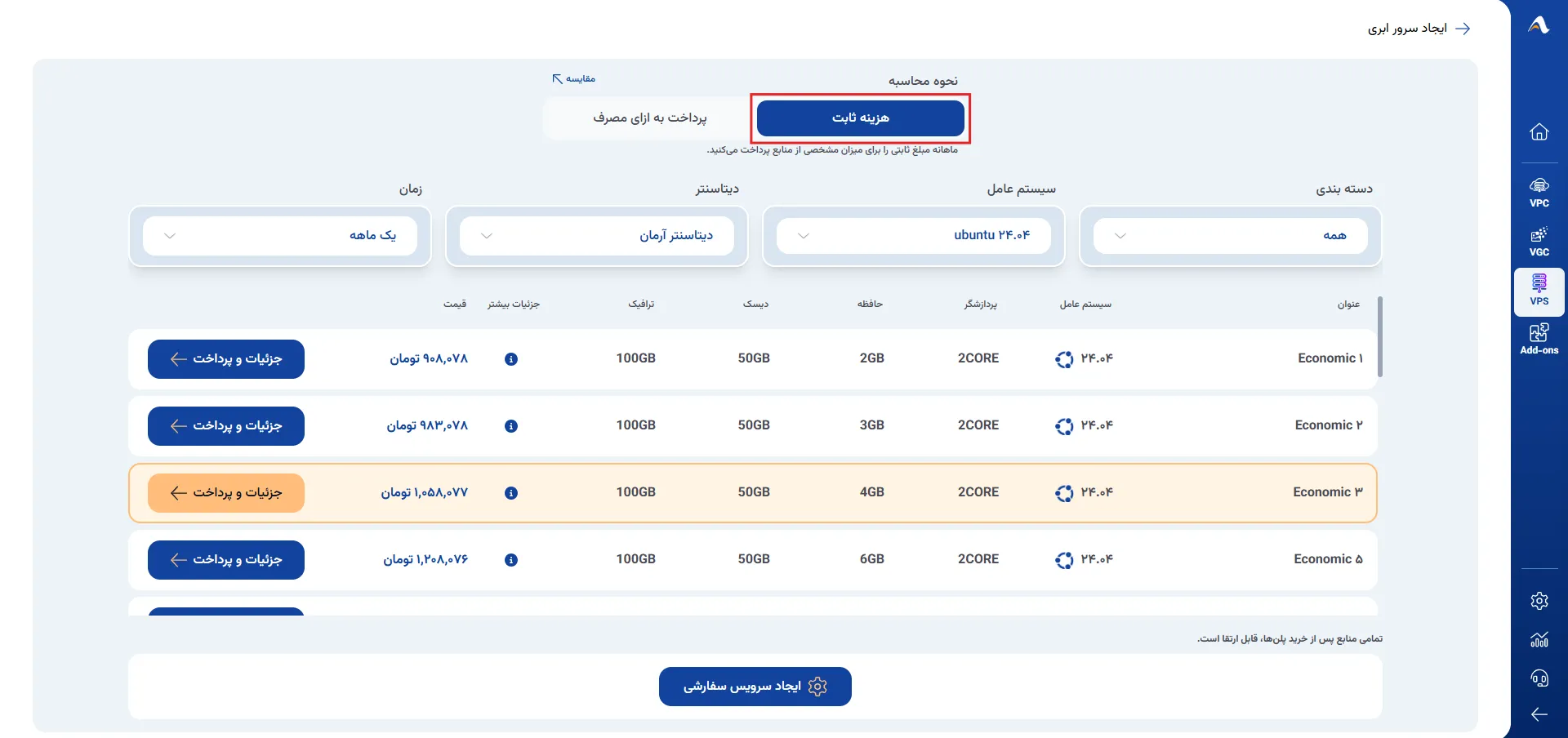Open VGC section in sidebar
The width and height of the screenshot is (1568, 738).
point(1539,242)
